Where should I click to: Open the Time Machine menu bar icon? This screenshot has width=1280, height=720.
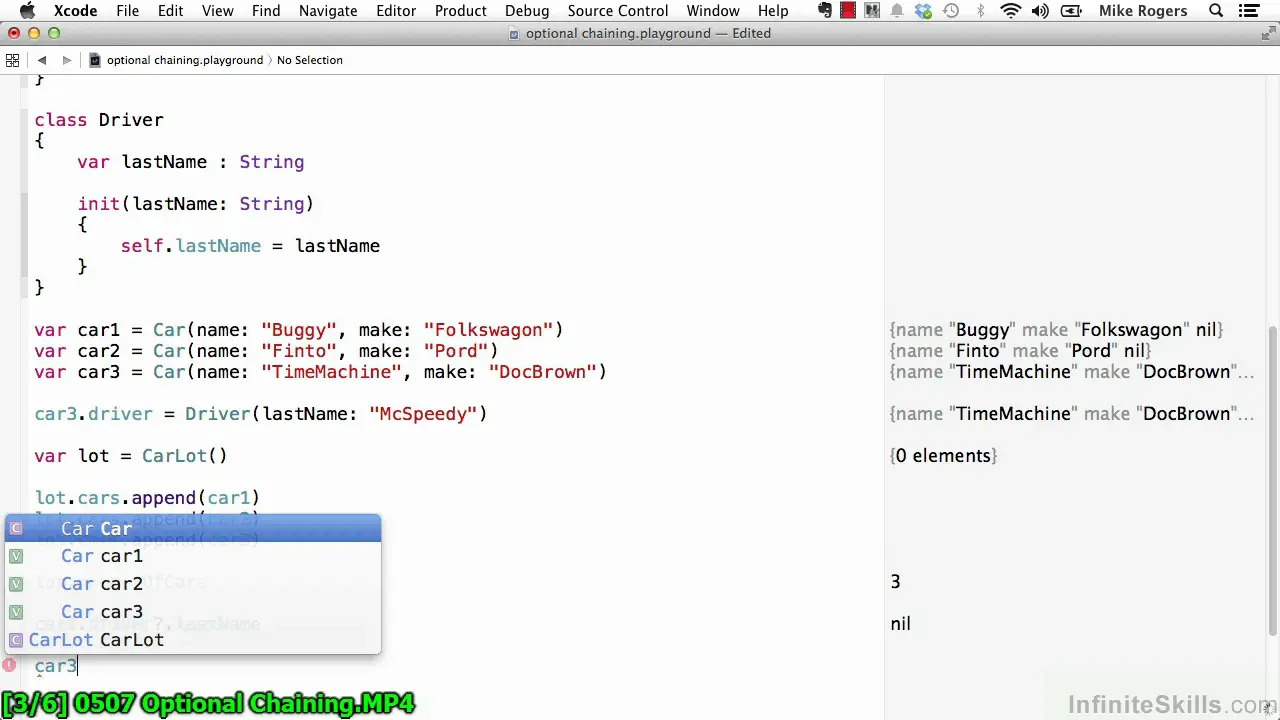(x=951, y=11)
